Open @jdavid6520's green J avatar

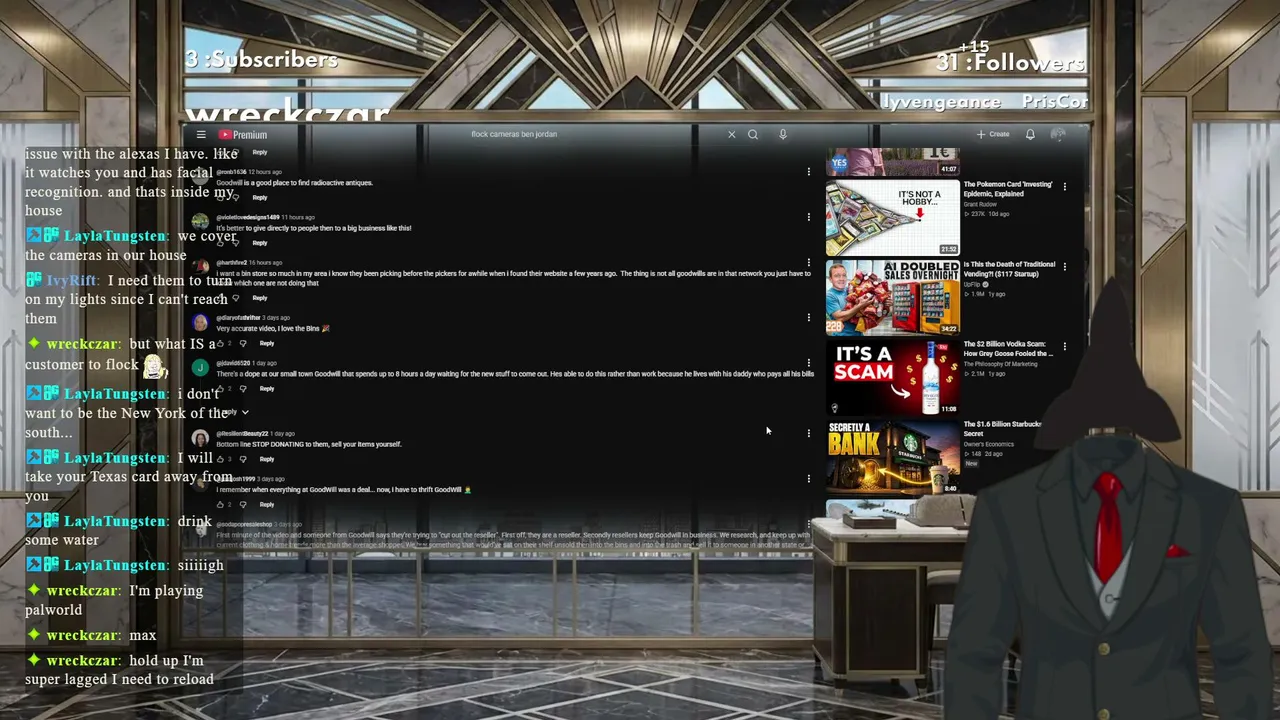point(200,368)
